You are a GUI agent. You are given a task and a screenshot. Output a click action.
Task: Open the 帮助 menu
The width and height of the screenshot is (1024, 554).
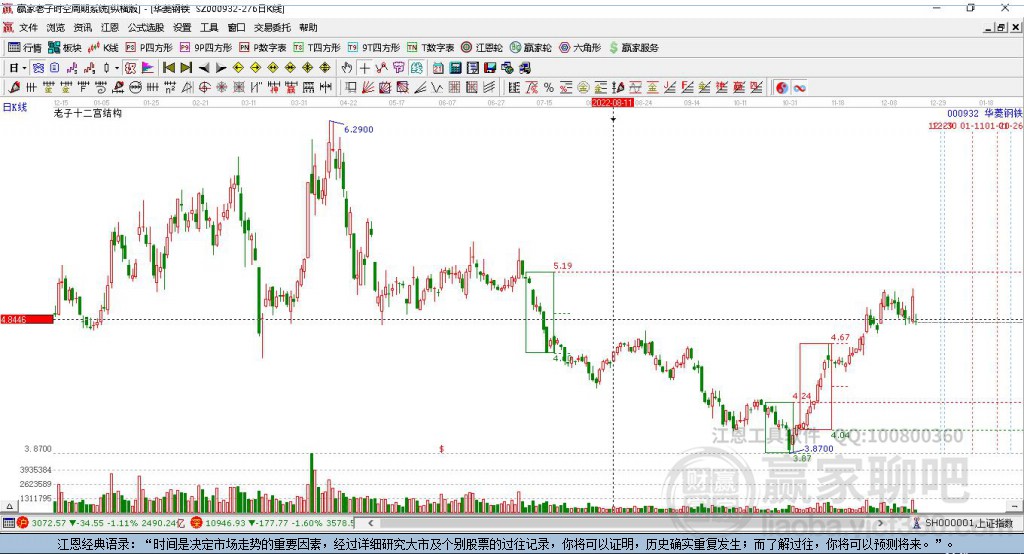pos(308,27)
